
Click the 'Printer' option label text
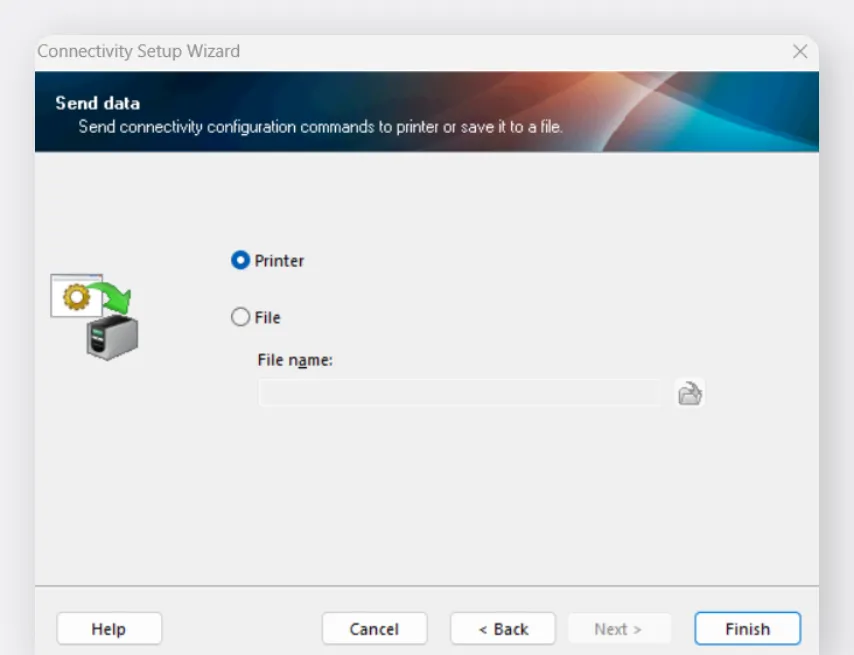[279, 261]
